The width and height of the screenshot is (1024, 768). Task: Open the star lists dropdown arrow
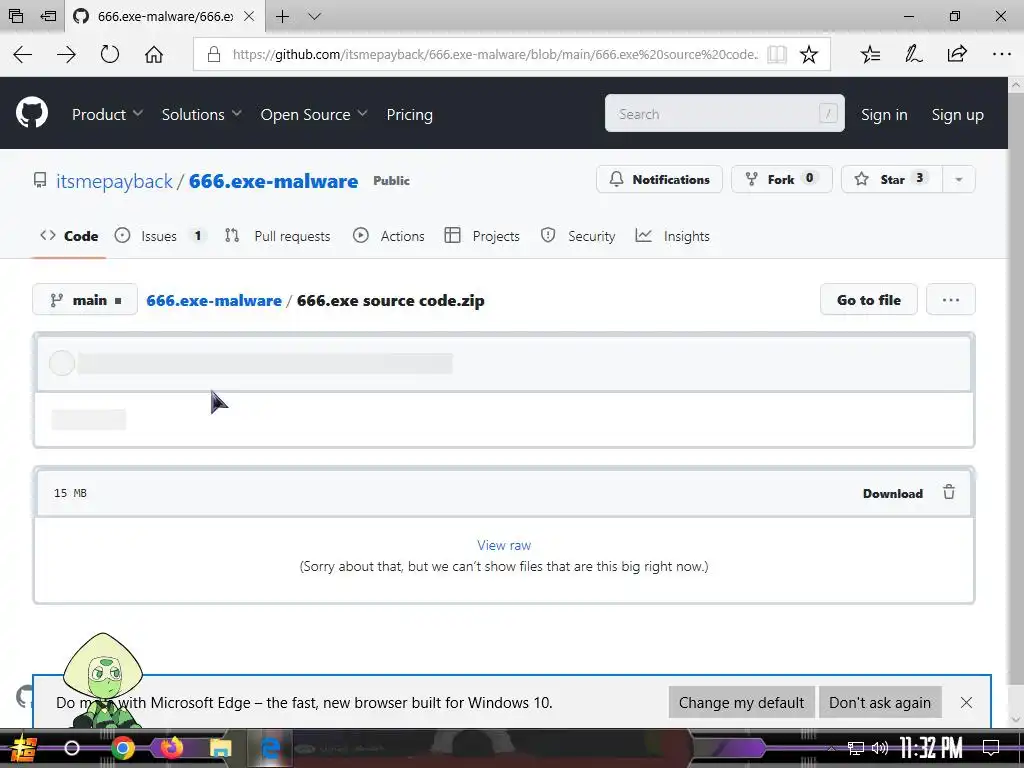click(959, 179)
